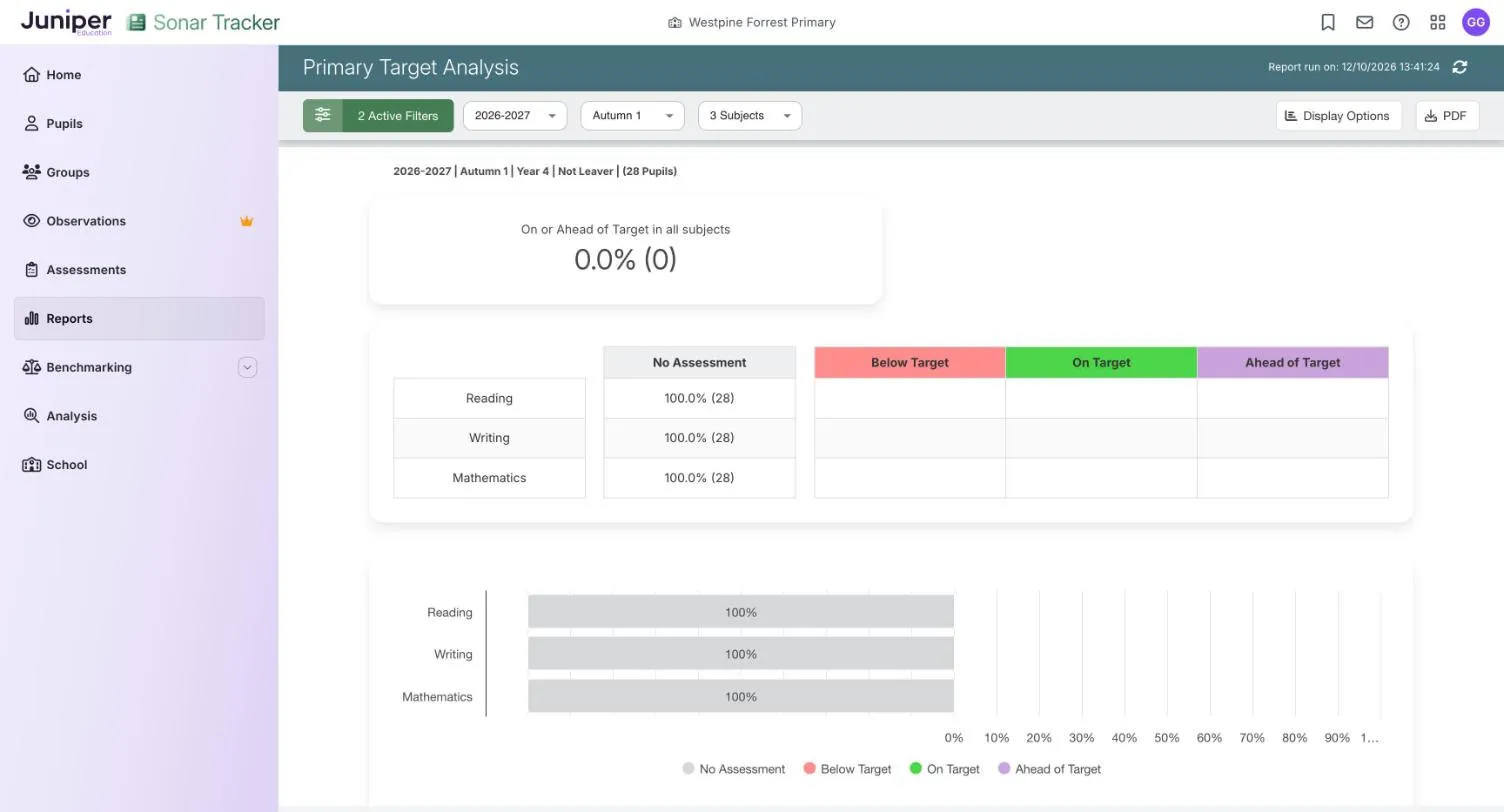The height and width of the screenshot is (812, 1504).
Task: Open School in the sidebar
Action: click(139, 465)
